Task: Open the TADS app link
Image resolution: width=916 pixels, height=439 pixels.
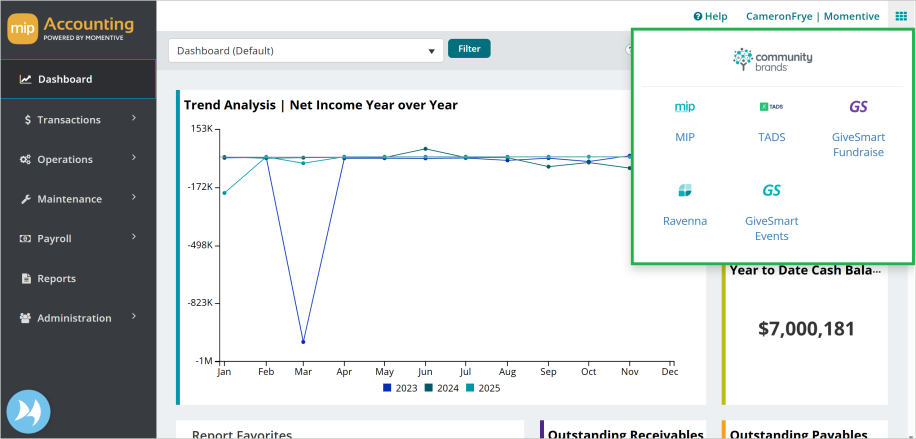Action: click(772, 137)
